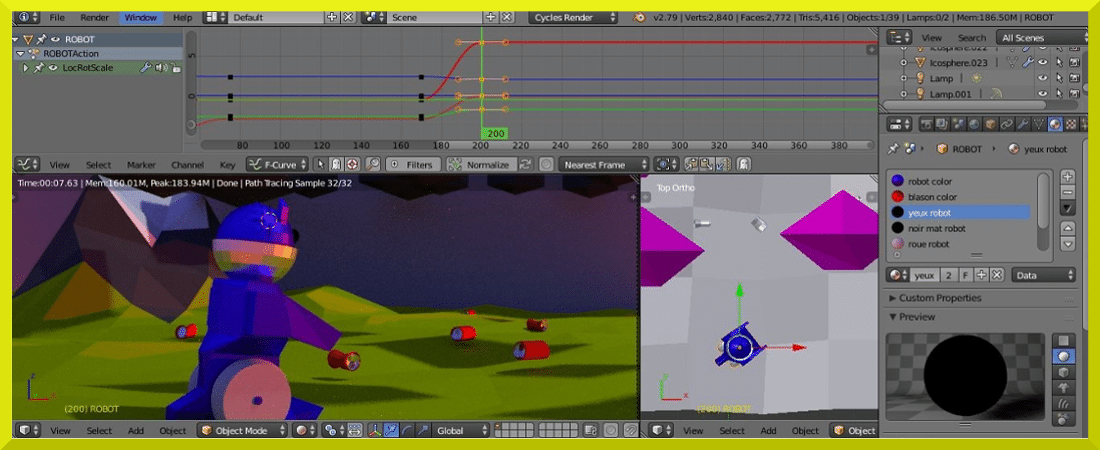1100x450 pixels.
Task: Open the scene browser beside Scene
Action: click(x=374, y=17)
